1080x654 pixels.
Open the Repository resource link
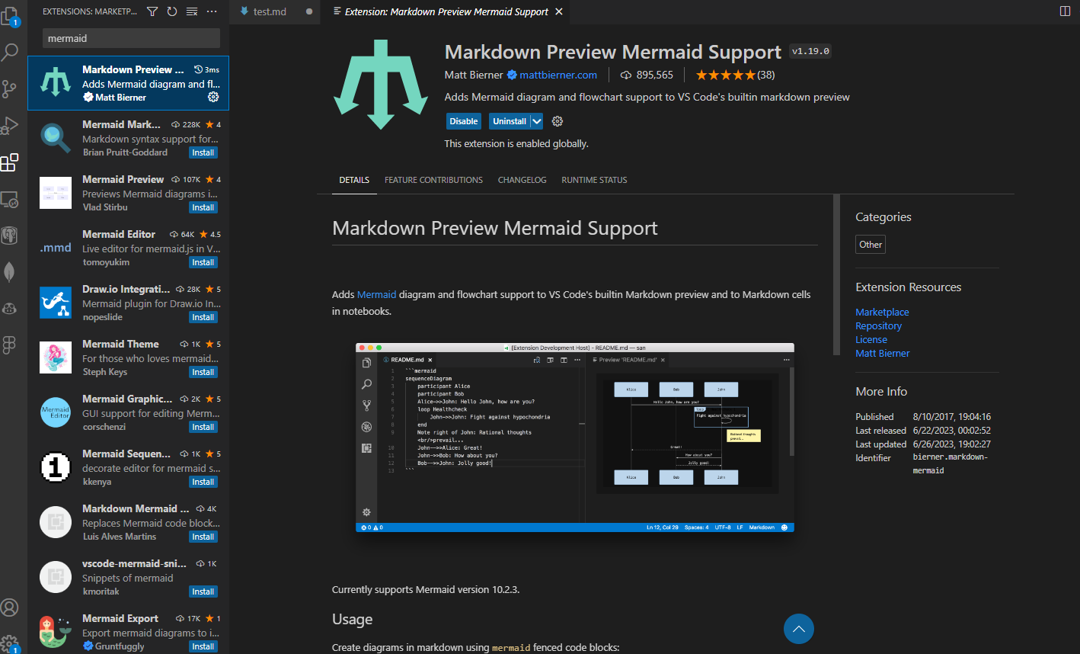878,326
